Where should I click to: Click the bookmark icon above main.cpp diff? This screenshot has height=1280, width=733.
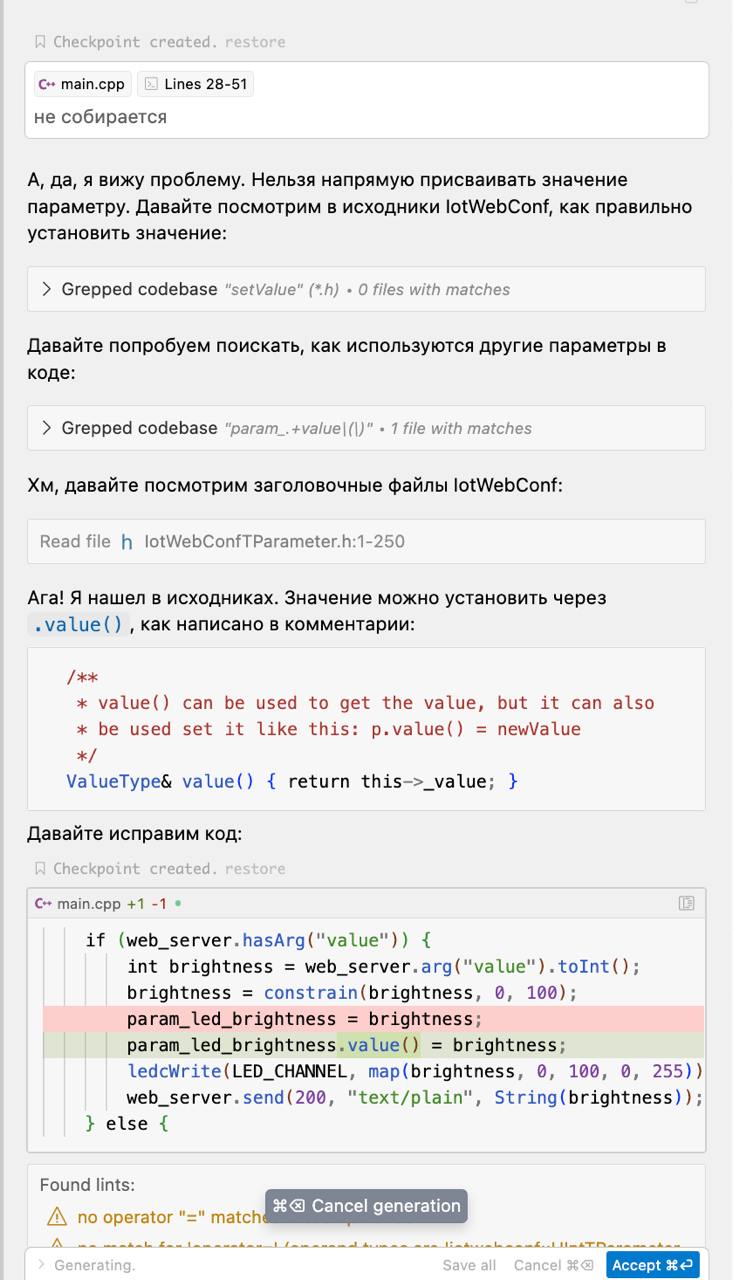tap(40, 869)
